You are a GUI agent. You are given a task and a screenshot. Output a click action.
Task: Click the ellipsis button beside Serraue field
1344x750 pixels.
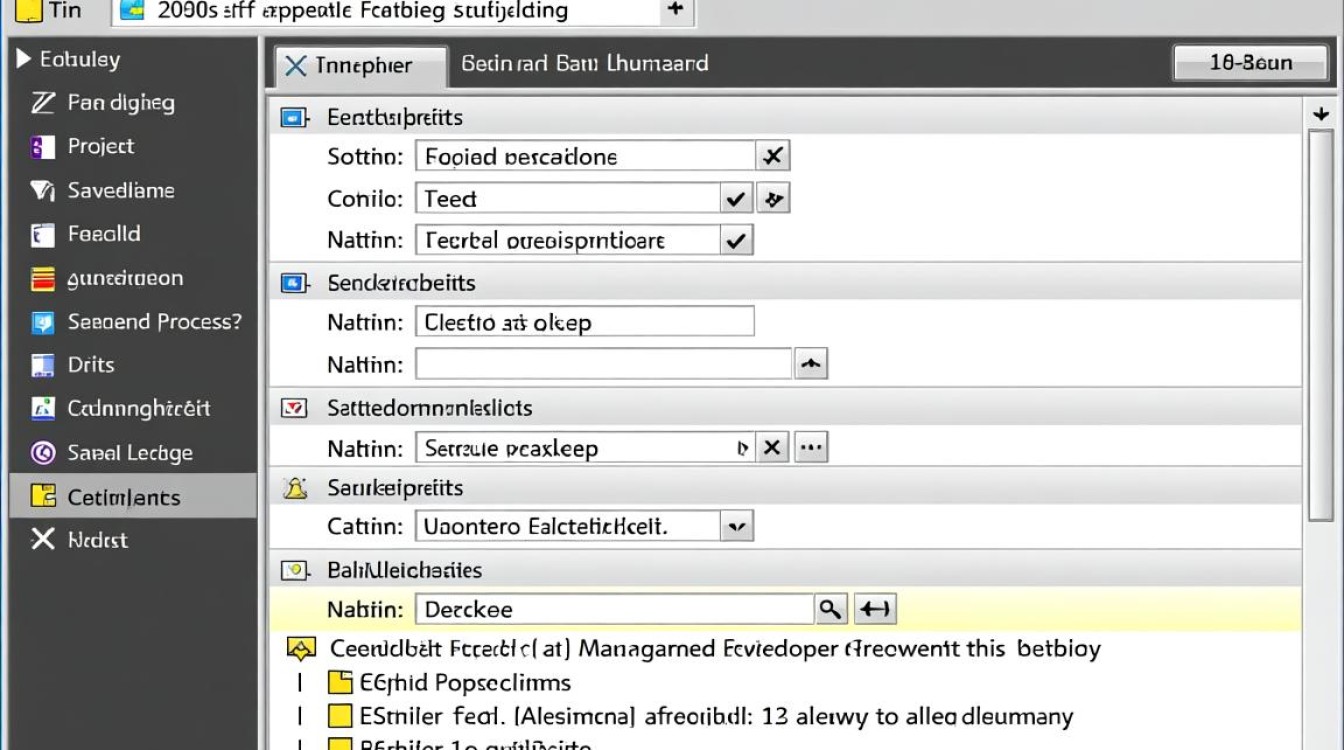point(811,447)
